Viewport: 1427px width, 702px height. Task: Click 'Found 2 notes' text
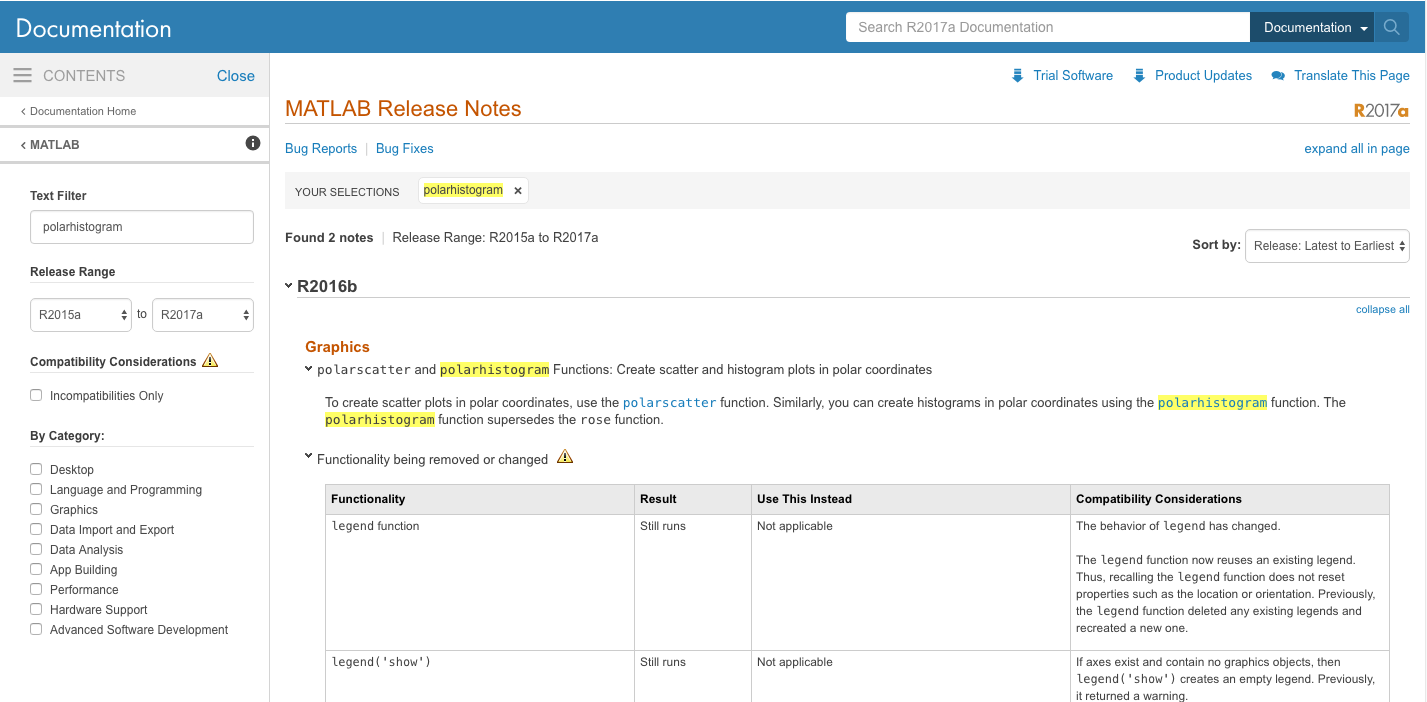pos(329,238)
